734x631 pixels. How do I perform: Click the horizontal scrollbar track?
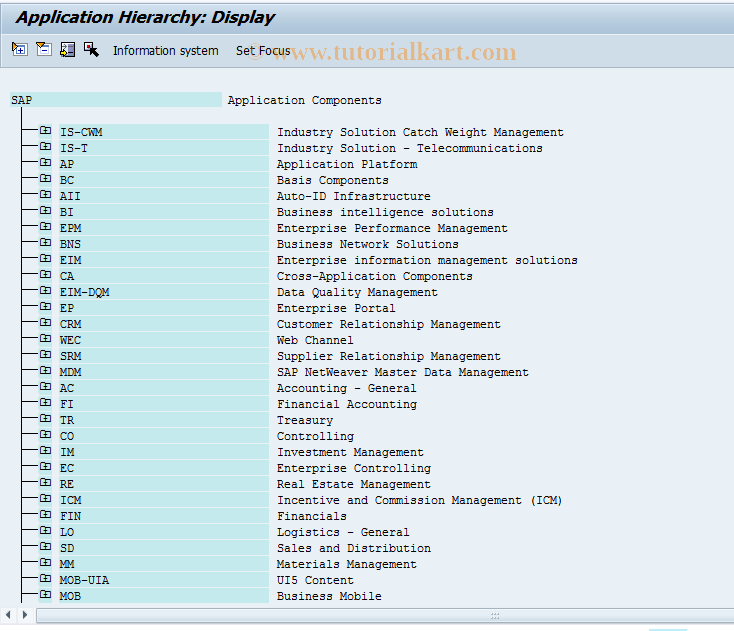[385, 615]
